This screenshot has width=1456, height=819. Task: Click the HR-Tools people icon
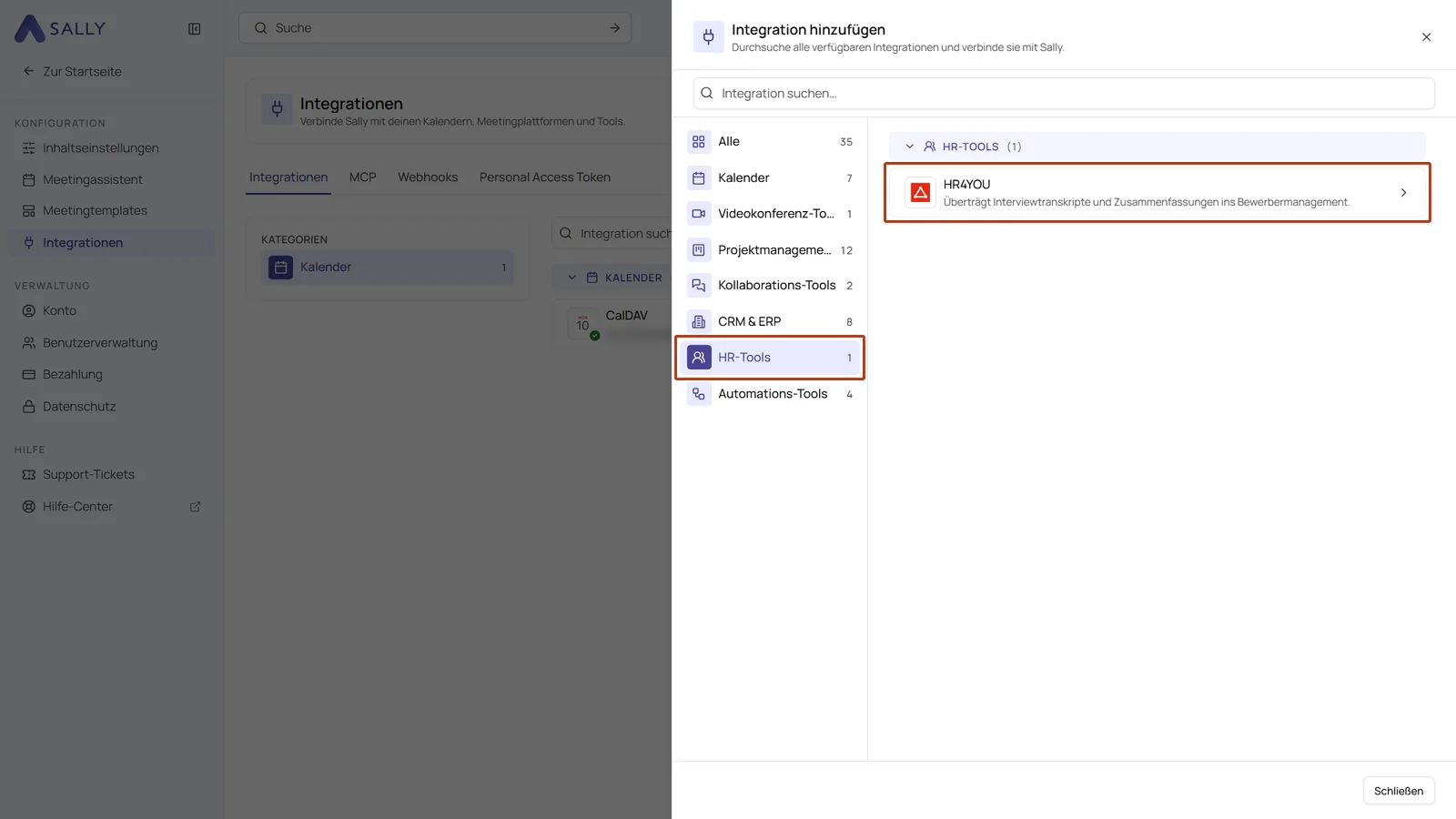(699, 358)
